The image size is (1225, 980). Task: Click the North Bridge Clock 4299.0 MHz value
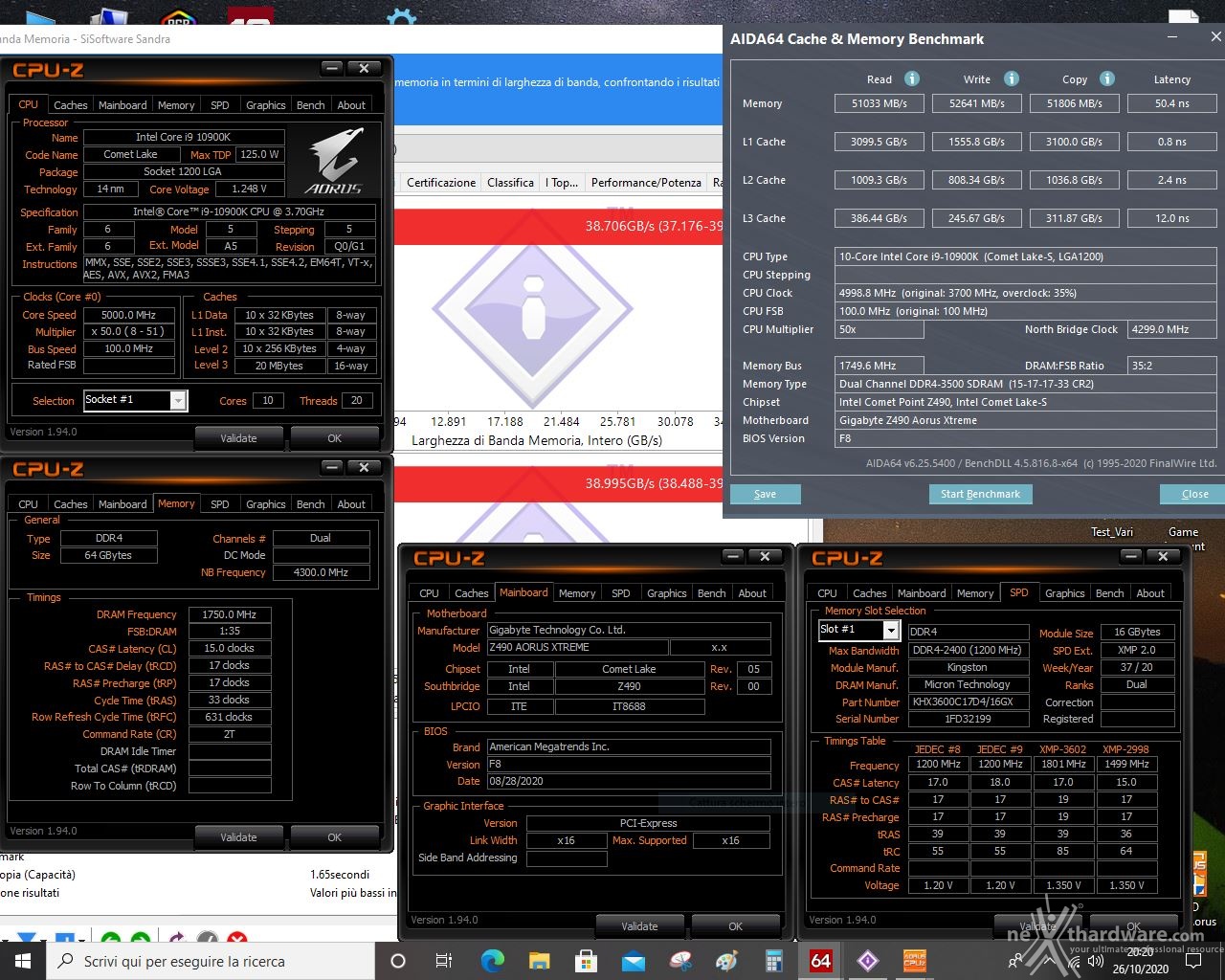pyautogui.click(x=1171, y=329)
